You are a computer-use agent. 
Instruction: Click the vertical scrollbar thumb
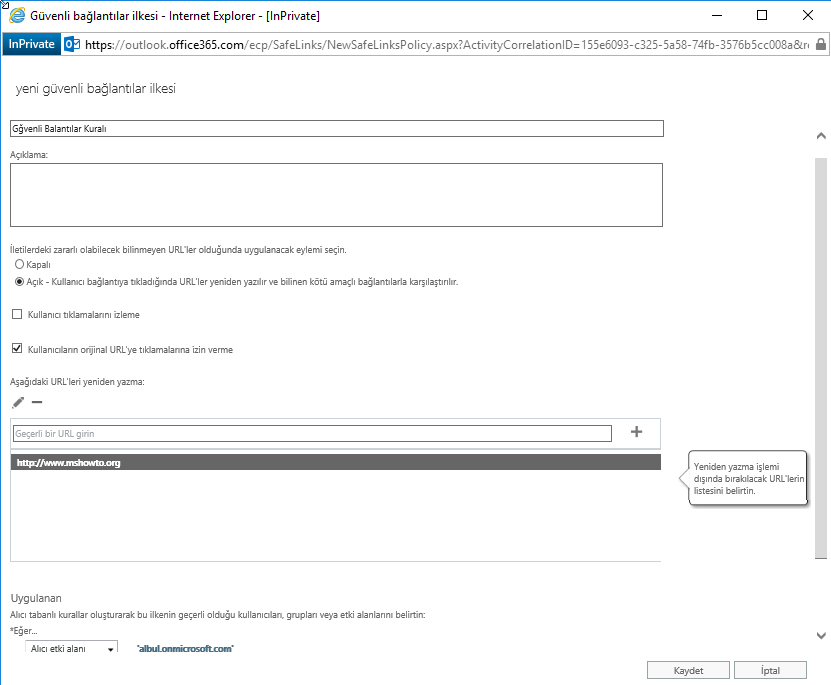pos(821,358)
